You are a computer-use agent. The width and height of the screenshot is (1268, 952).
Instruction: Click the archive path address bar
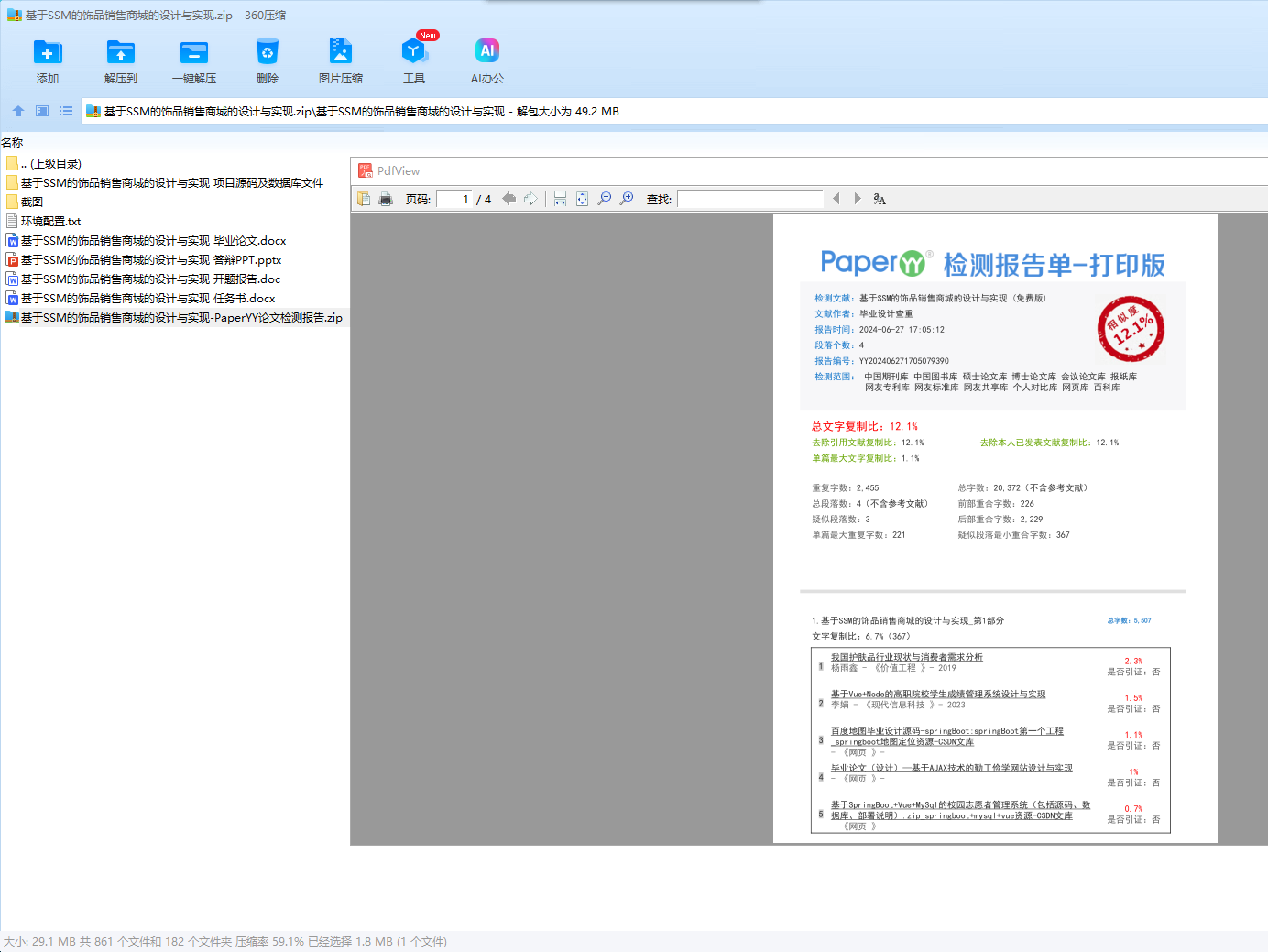click(673, 111)
